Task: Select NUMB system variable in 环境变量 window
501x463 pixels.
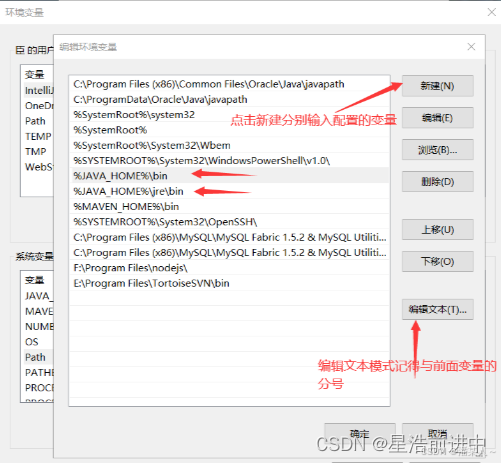Action: coord(38,327)
